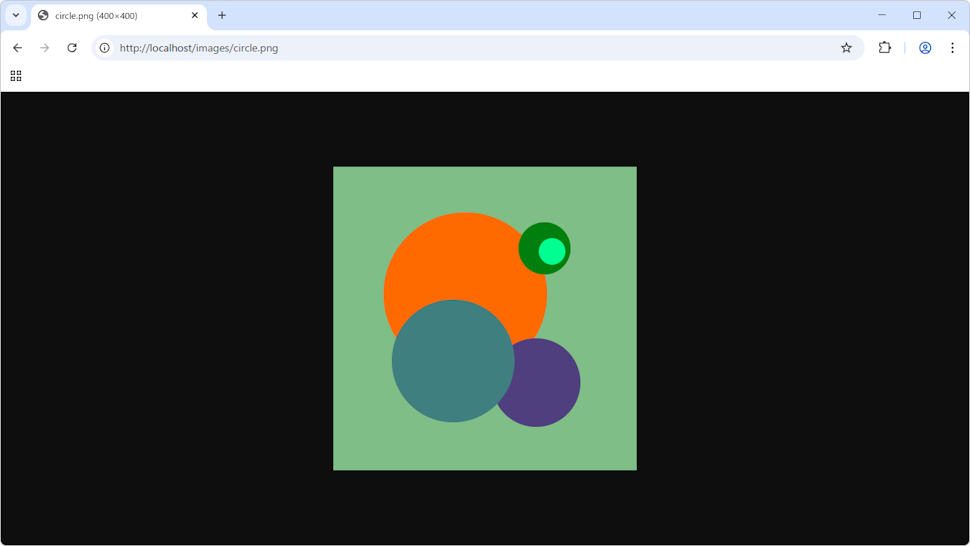This screenshot has height=546, width=970.
Task: Open the Chrome three-dot menu
Action: (952, 48)
